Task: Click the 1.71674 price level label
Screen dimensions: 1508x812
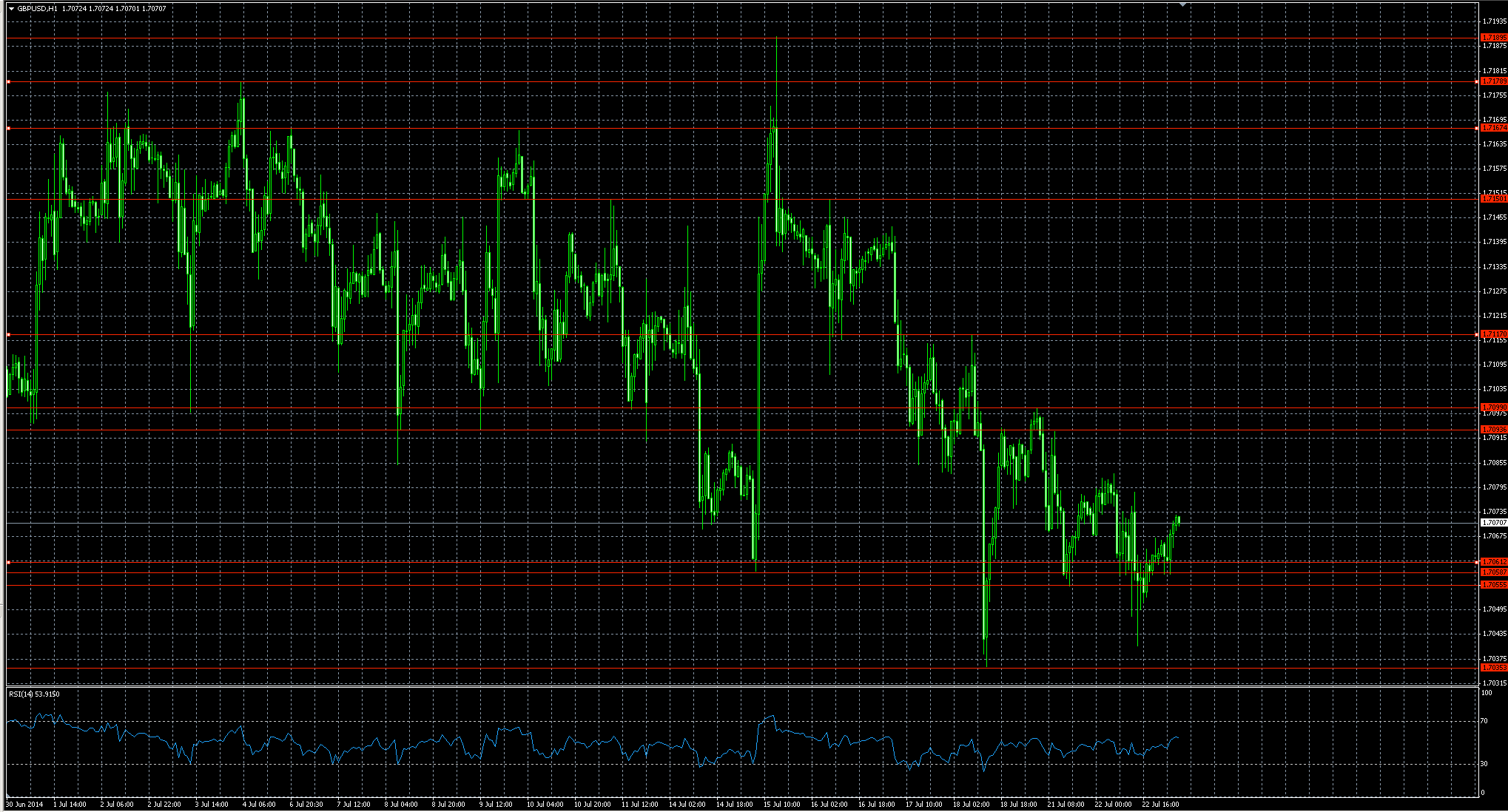Action: point(1494,128)
